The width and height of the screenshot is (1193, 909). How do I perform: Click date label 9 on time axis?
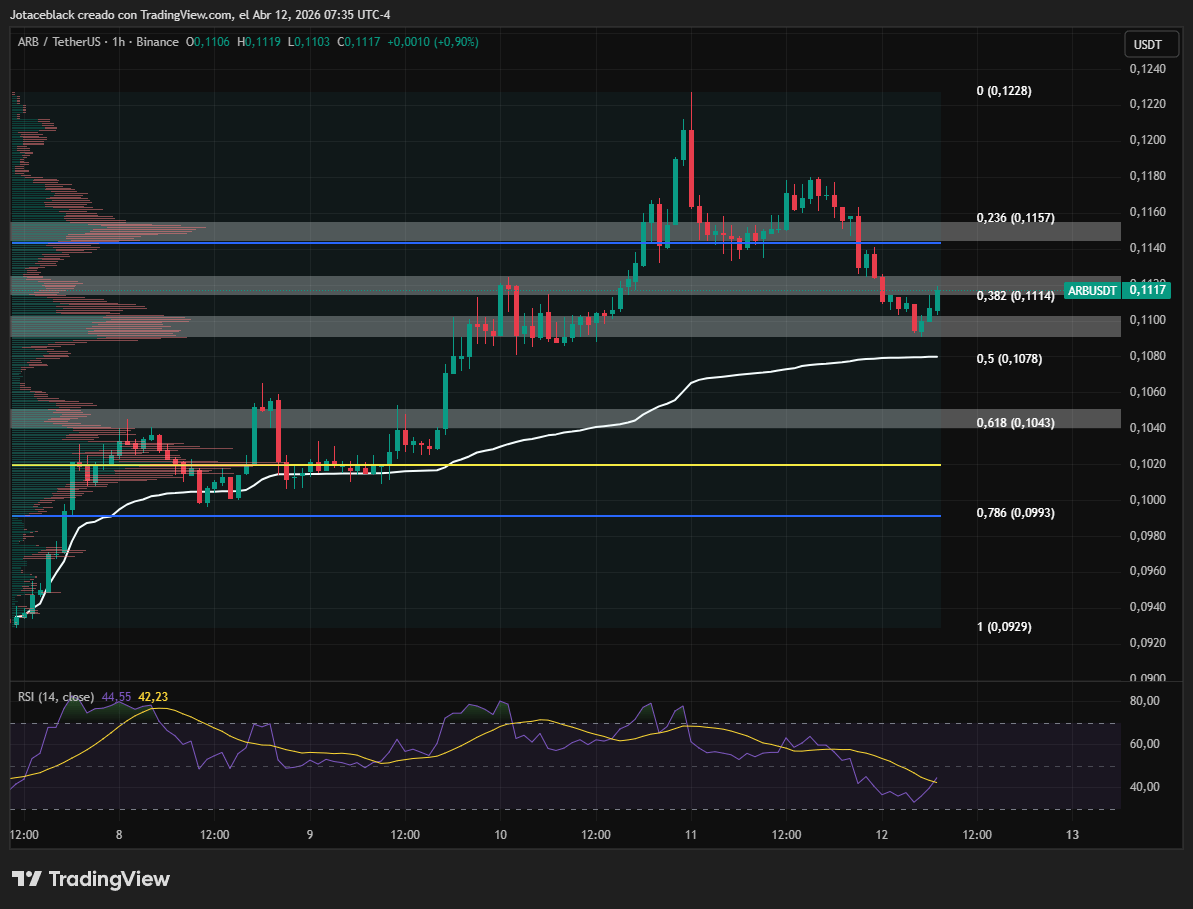tap(310, 834)
